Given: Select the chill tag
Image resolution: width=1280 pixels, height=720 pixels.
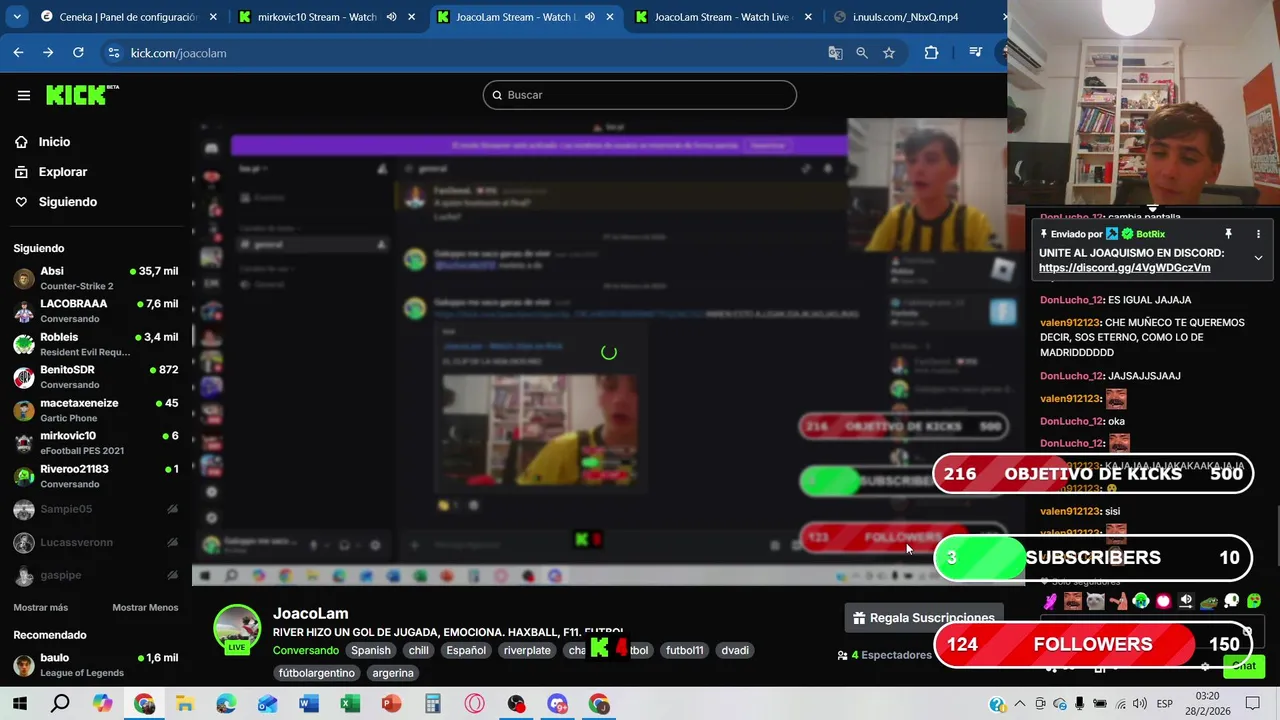Looking at the screenshot, I should click(x=418, y=650).
